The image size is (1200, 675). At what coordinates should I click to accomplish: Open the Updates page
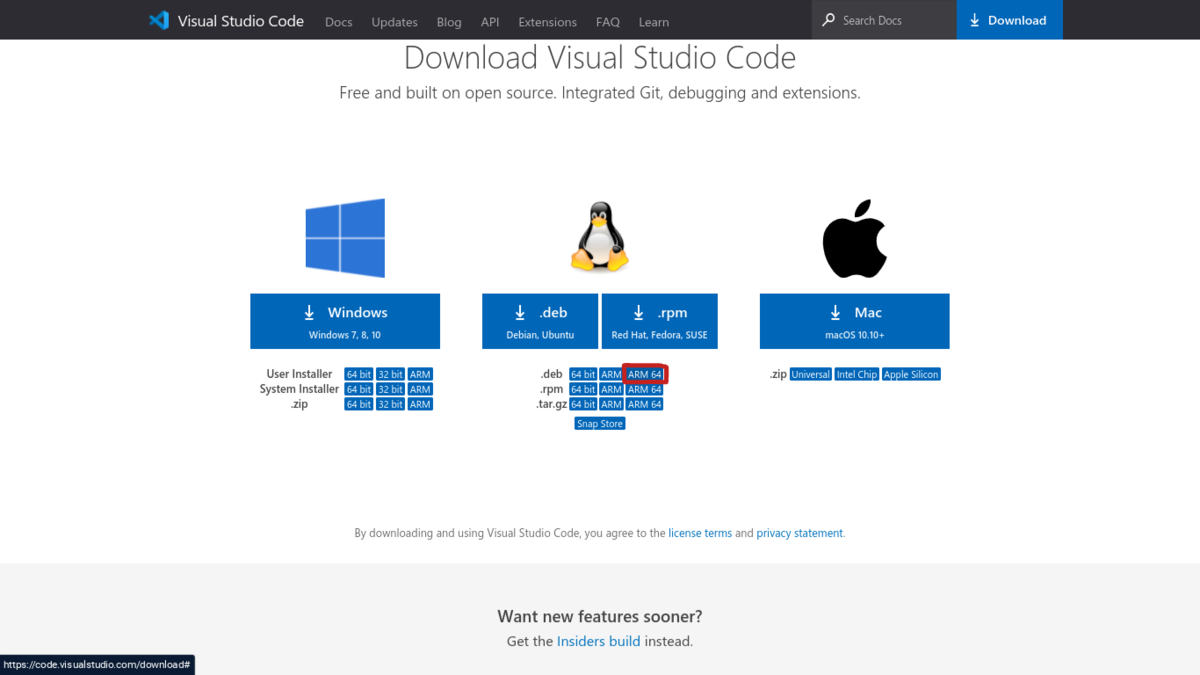(x=394, y=22)
